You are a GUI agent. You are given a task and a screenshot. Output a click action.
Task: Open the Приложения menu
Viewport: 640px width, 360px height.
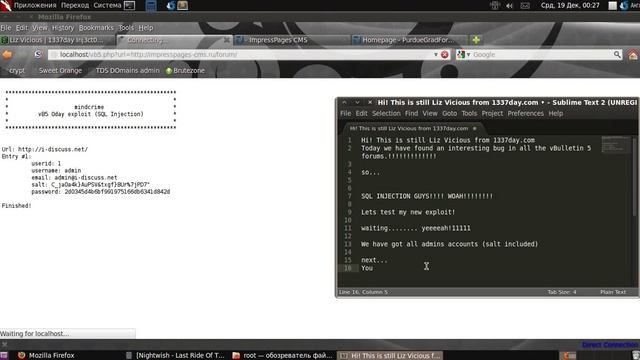(35, 5)
